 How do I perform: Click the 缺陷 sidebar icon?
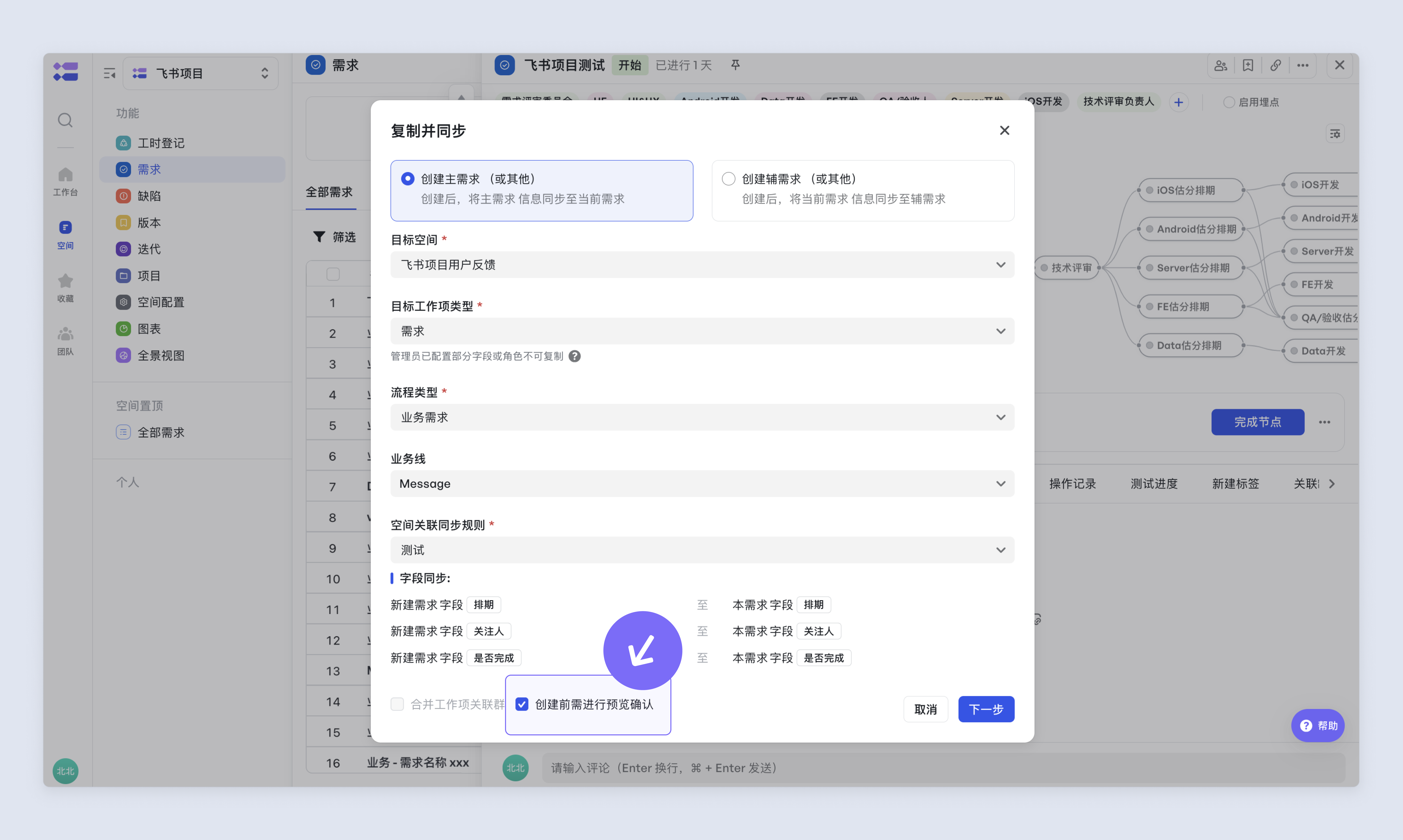(x=123, y=196)
